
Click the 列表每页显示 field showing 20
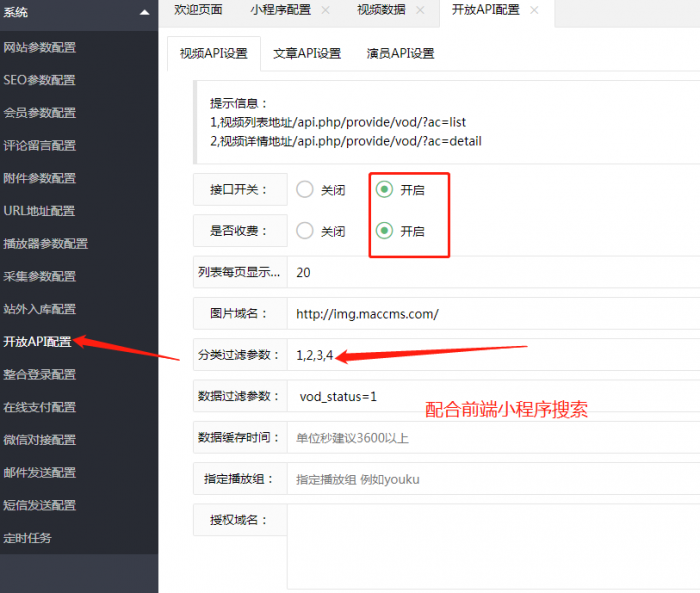coord(494,272)
